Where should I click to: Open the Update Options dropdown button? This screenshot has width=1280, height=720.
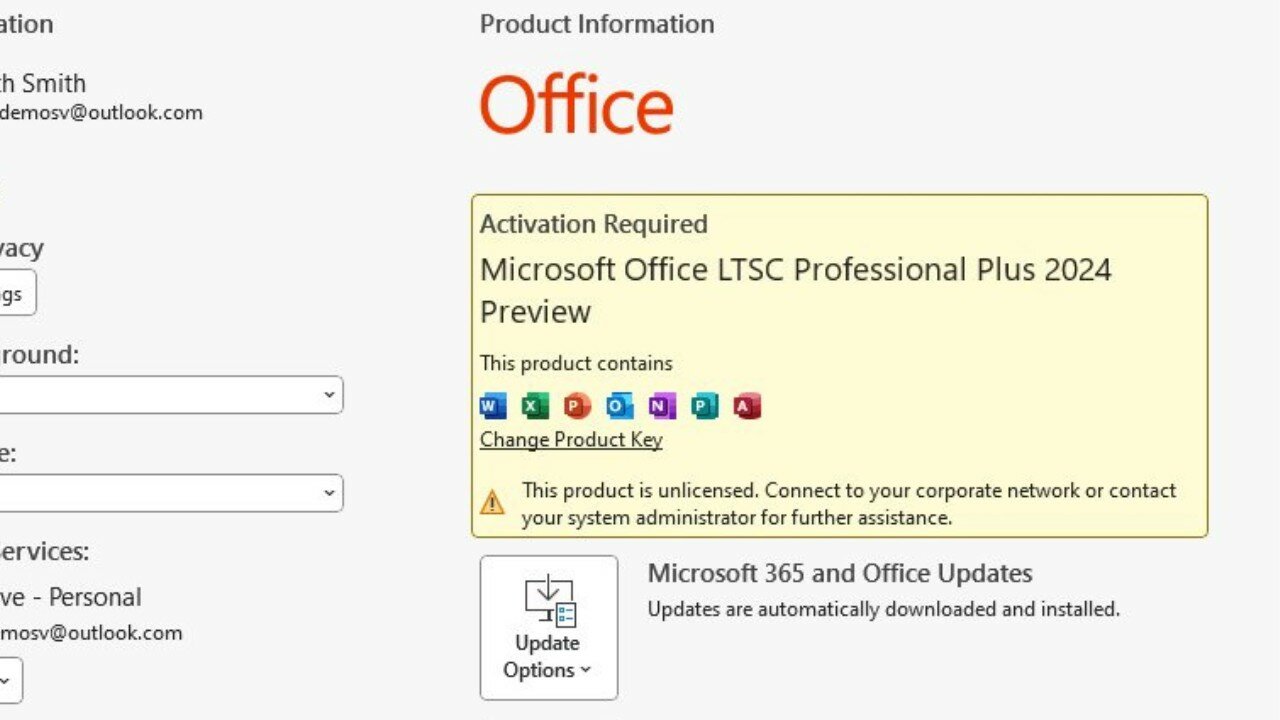click(x=549, y=628)
